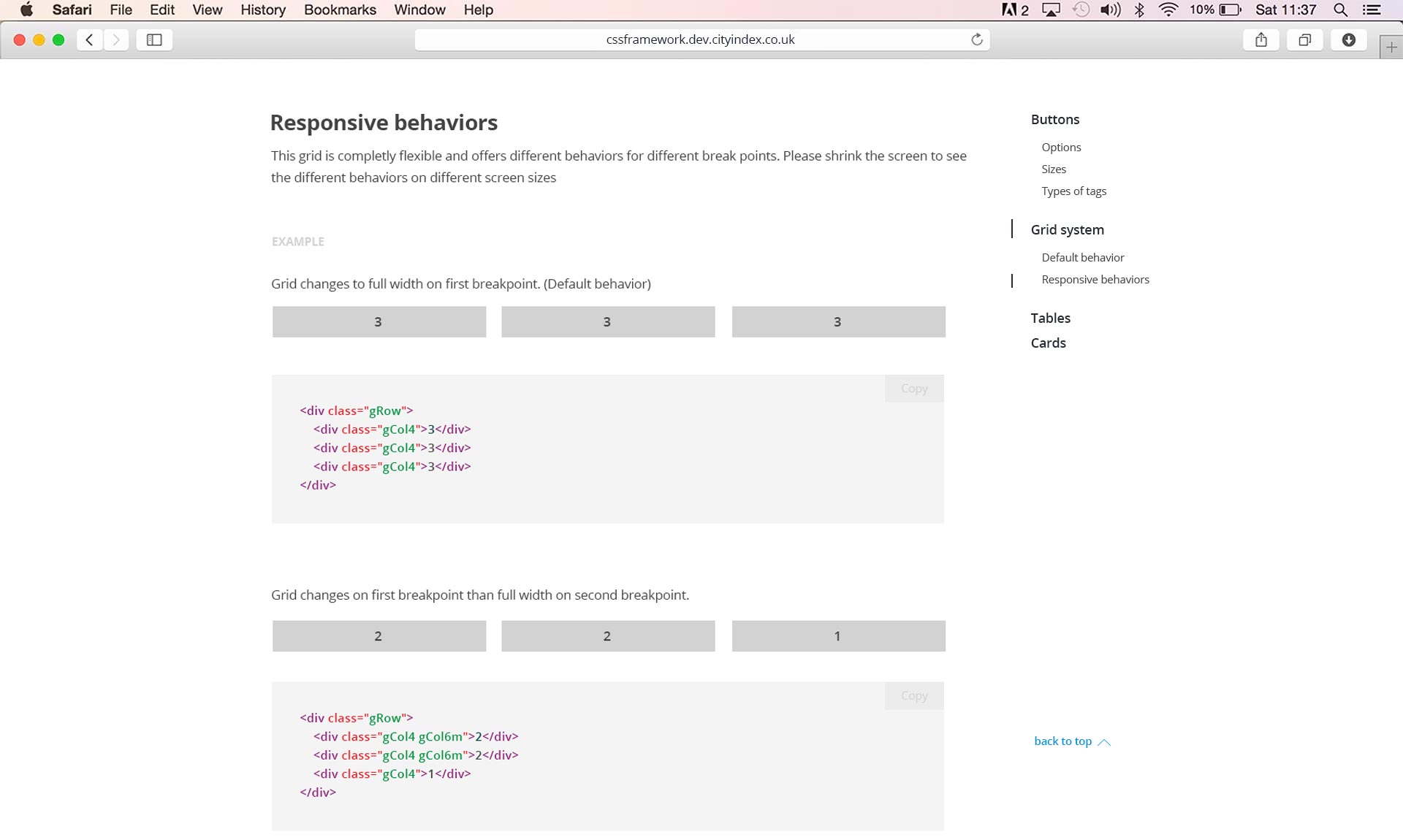Navigate to the Tables section
Image resolution: width=1403 pixels, height=840 pixels.
coord(1050,318)
